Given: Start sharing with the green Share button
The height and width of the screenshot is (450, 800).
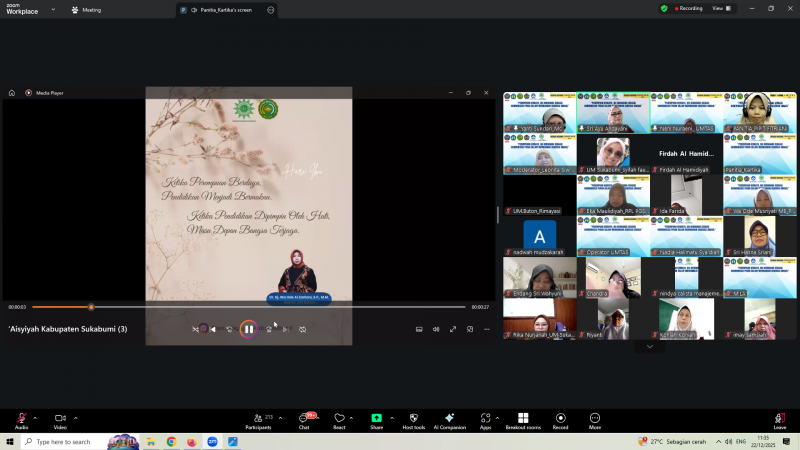Looking at the screenshot, I should (376, 418).
